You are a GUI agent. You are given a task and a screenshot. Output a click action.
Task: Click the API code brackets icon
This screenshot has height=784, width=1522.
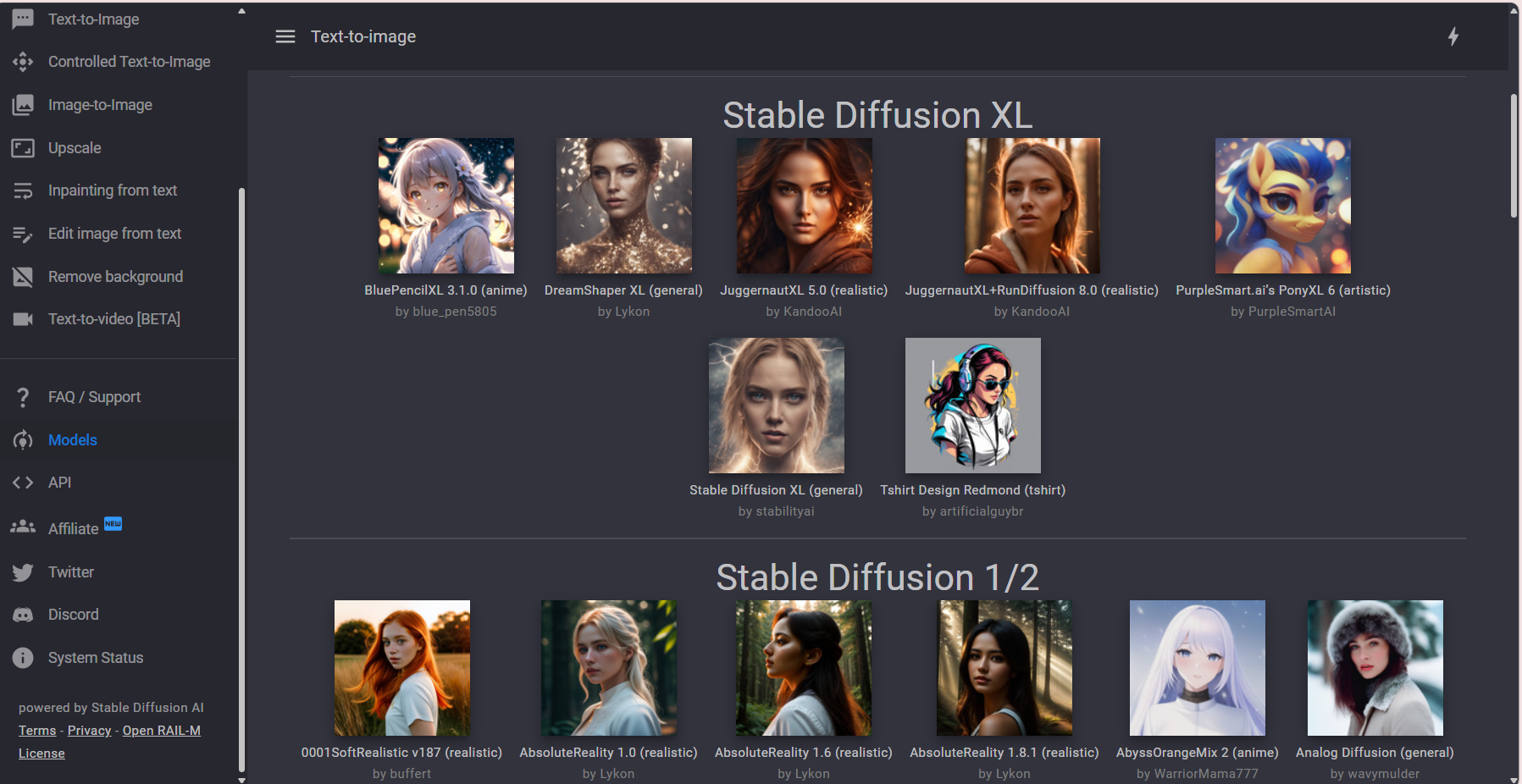pyautogui.click(x=23, y=483)
